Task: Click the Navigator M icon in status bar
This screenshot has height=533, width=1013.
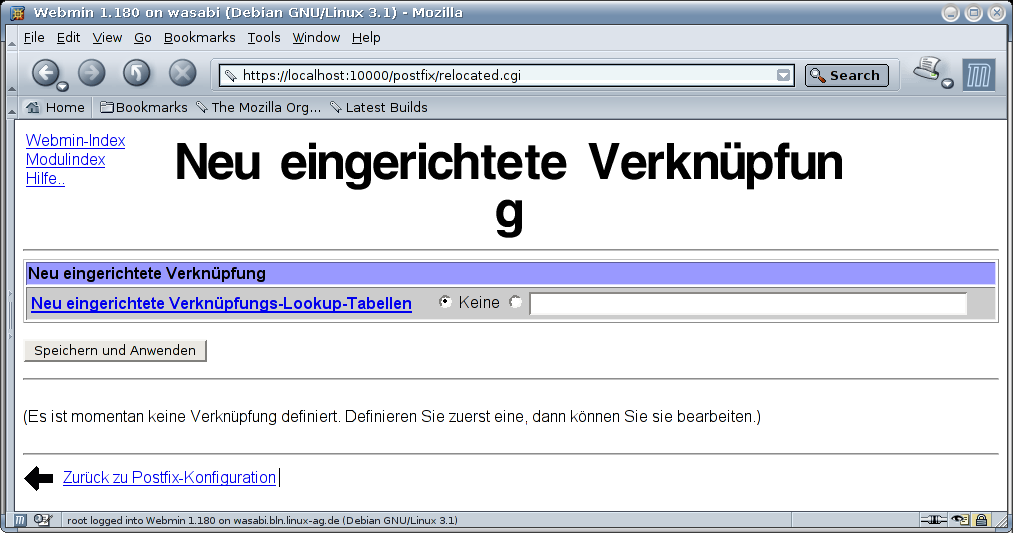Action: tap(20, 520)
